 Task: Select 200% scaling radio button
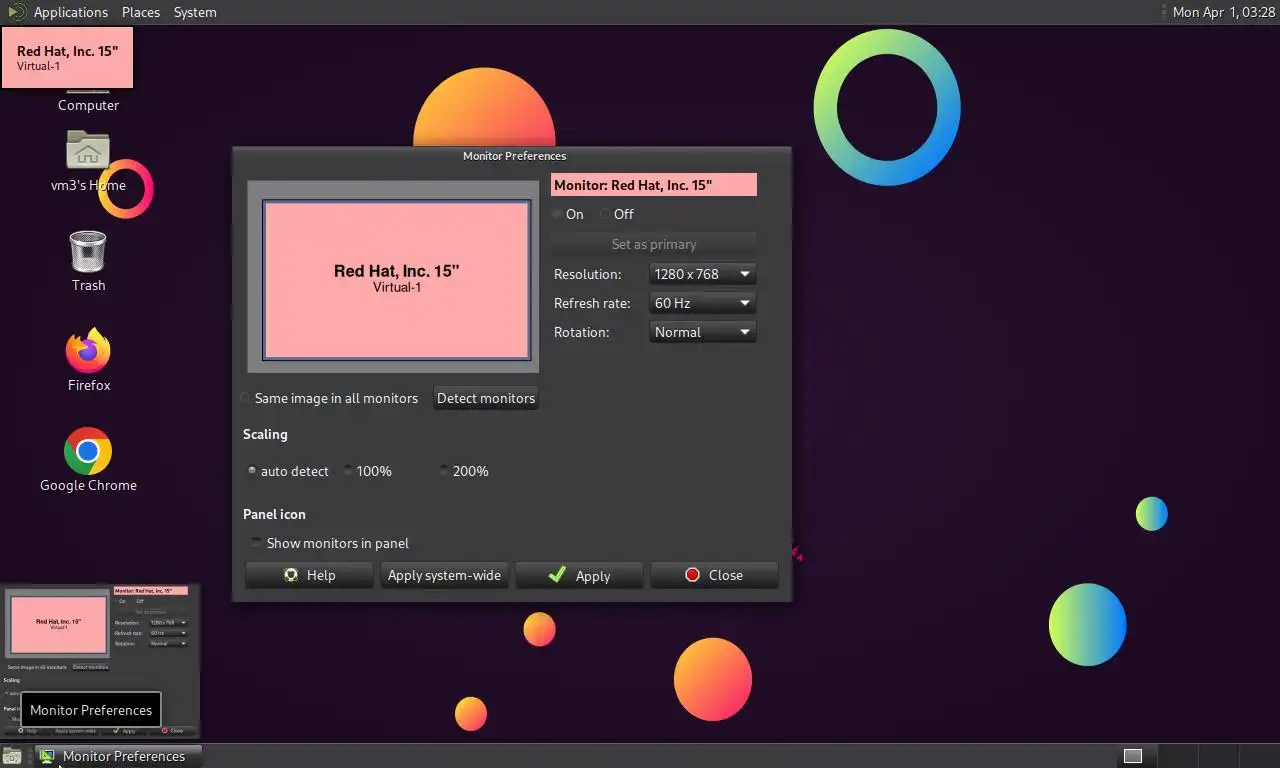point(464,471)
